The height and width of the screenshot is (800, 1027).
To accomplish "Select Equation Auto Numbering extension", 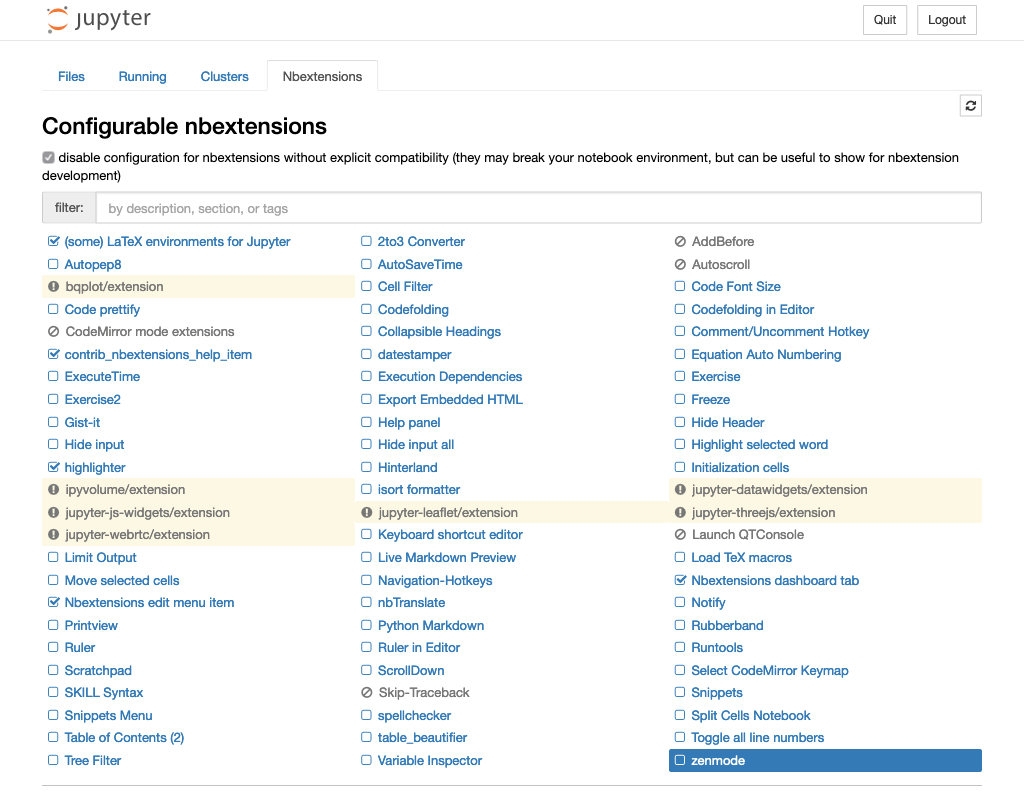I will pos(766,354).
